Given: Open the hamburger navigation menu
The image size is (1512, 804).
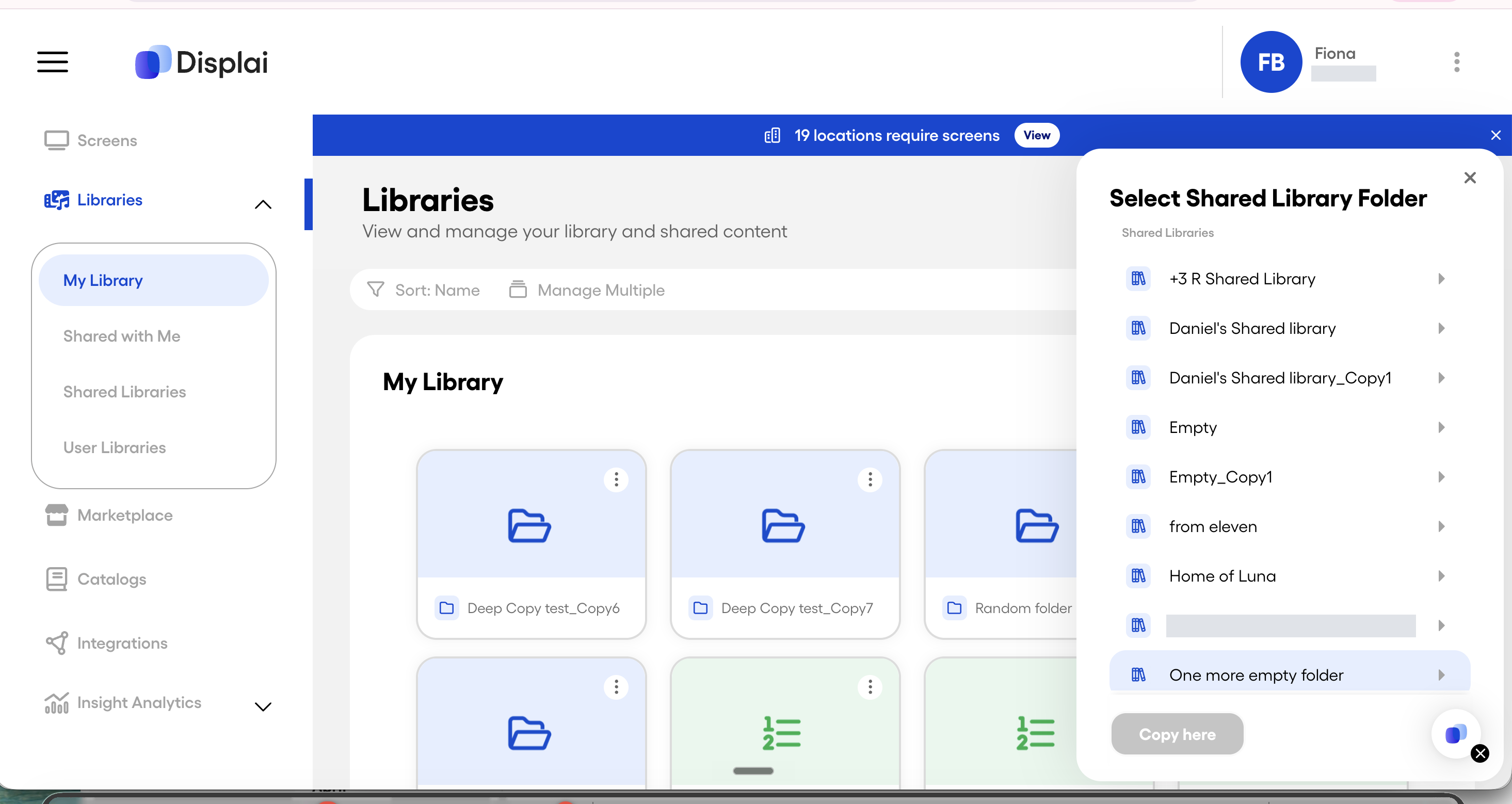Looking at the screenshot, I should (53, 61).
